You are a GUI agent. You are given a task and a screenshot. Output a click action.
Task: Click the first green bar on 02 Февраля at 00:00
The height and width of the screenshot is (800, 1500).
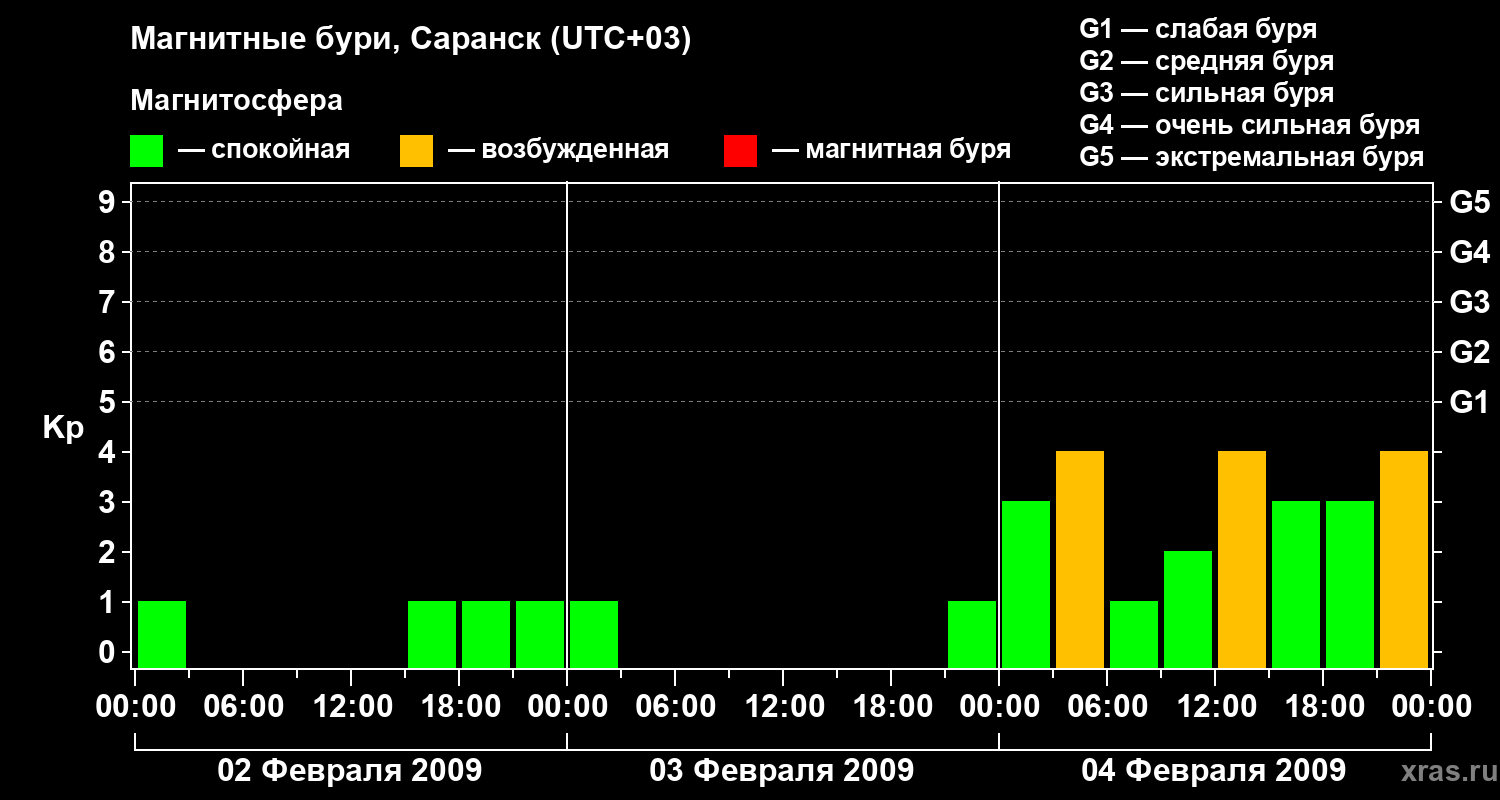pyautogui.click(x=162, y=634)
